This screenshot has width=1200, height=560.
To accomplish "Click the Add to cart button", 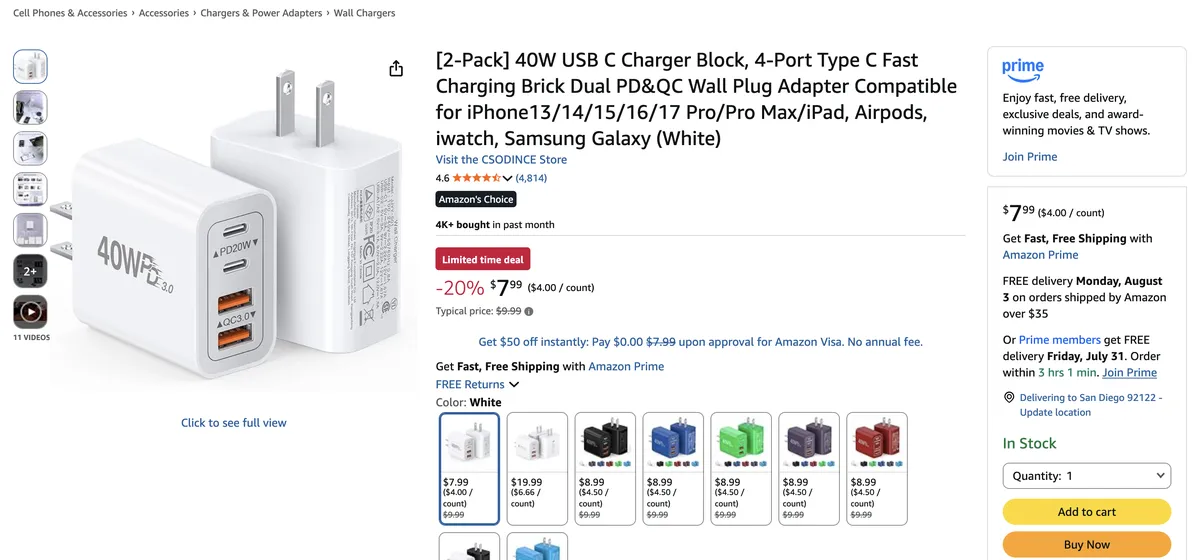I will 1087,511.
